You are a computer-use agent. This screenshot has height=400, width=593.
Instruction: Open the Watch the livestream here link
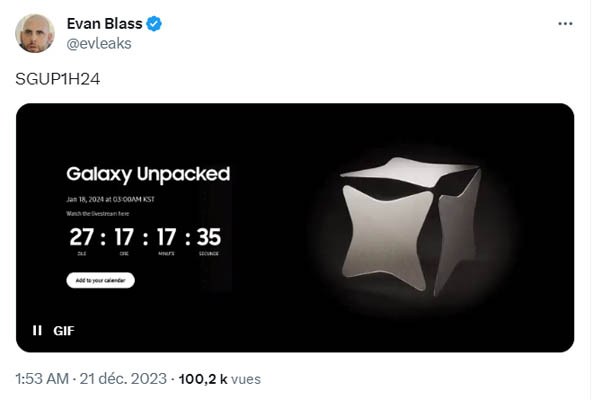tap(98, 214)
